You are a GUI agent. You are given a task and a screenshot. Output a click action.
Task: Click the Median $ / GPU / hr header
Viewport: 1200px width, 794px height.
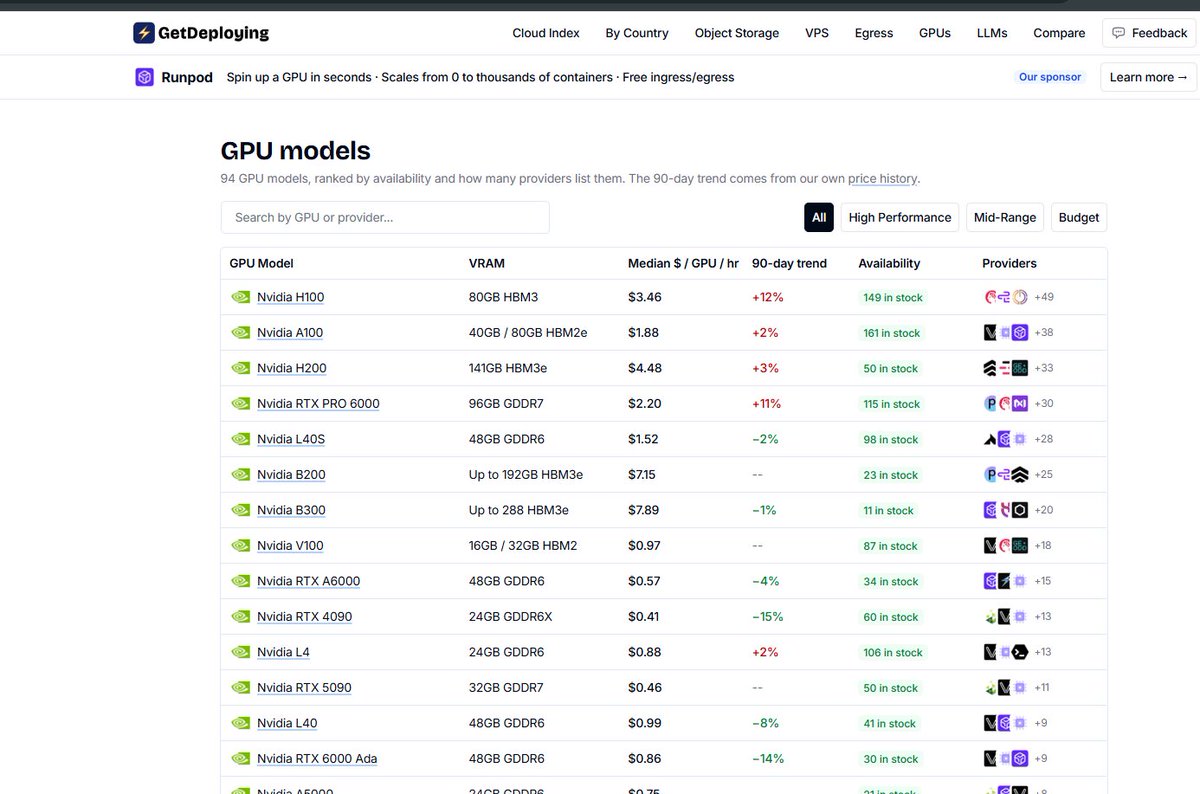click(683, 263)
